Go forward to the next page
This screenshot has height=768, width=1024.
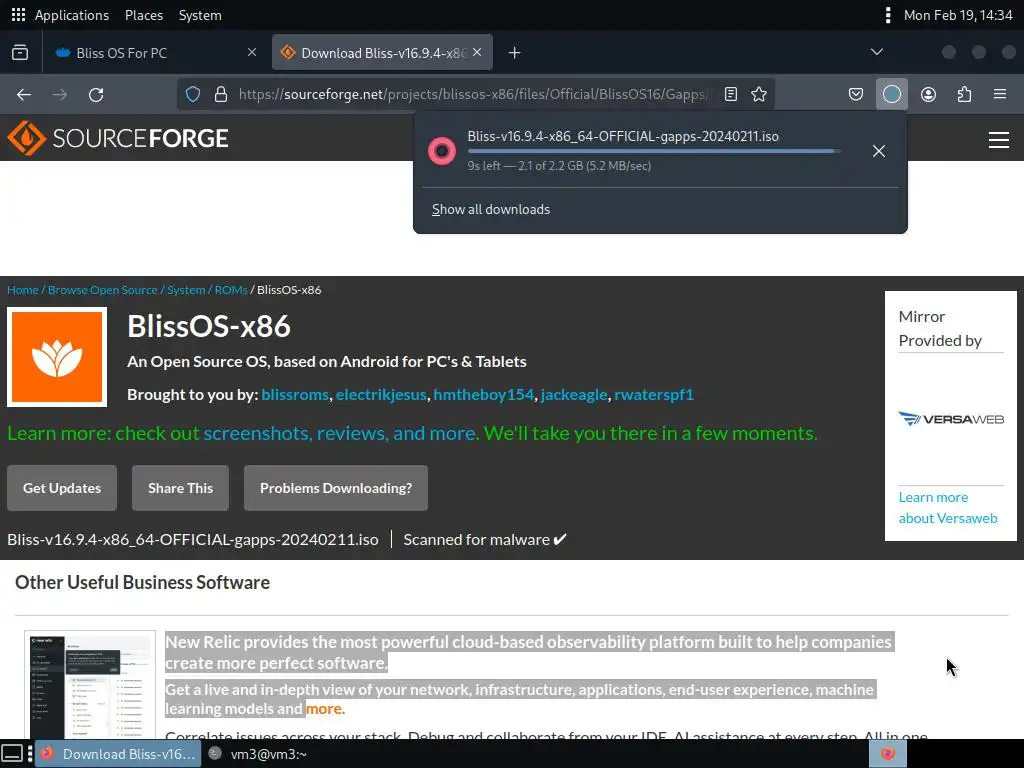[x=60, y=95]
